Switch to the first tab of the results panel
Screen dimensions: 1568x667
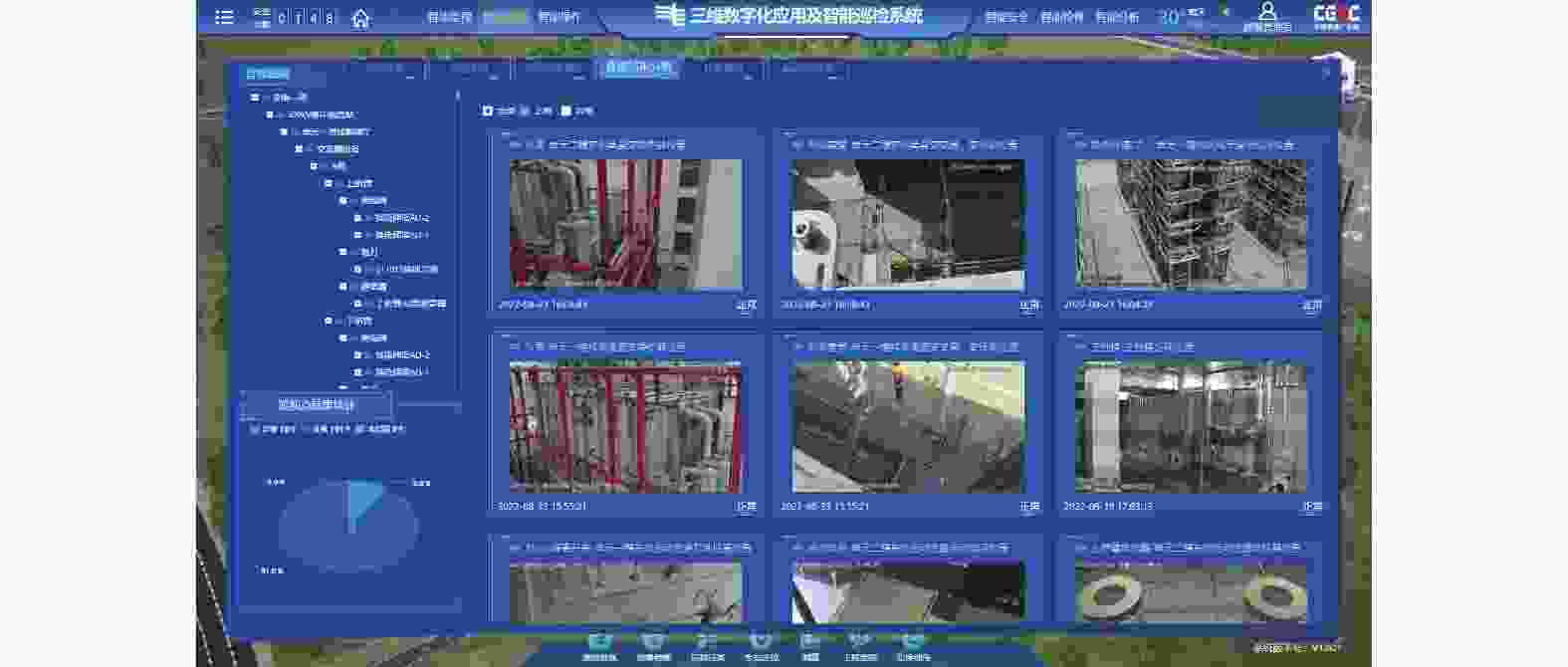click(x=385, y=68)
